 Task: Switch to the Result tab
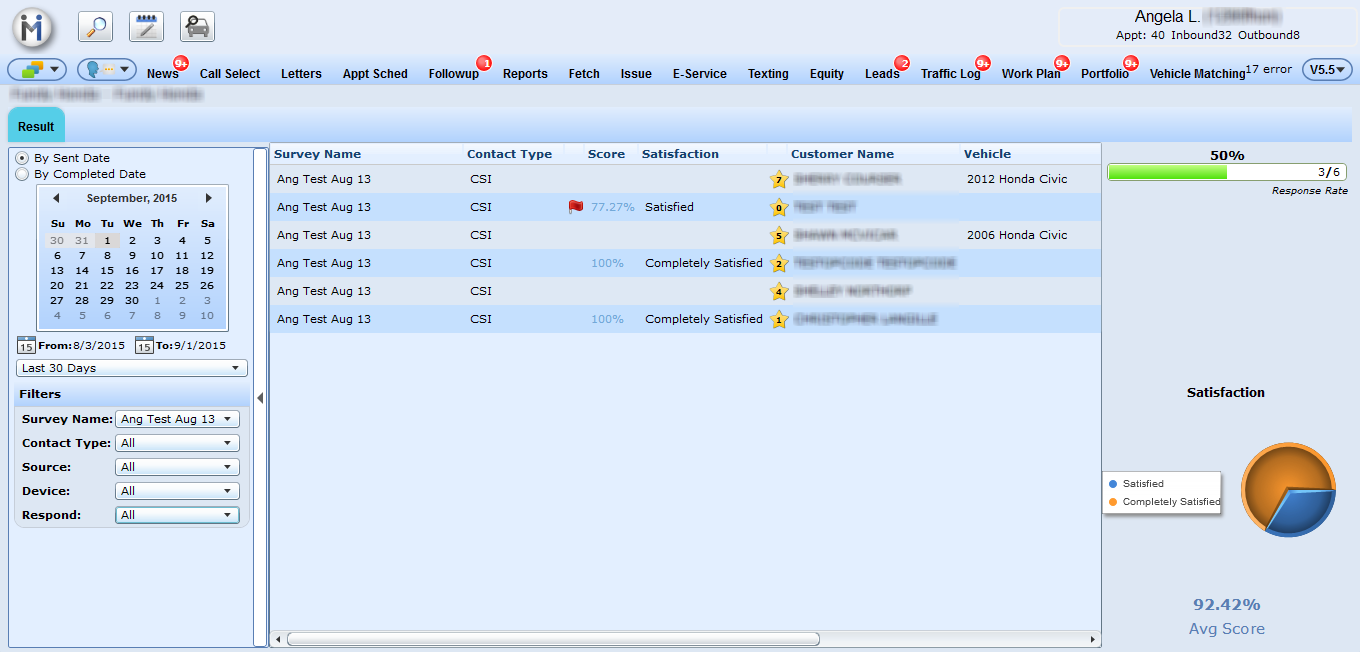point(36,127)
